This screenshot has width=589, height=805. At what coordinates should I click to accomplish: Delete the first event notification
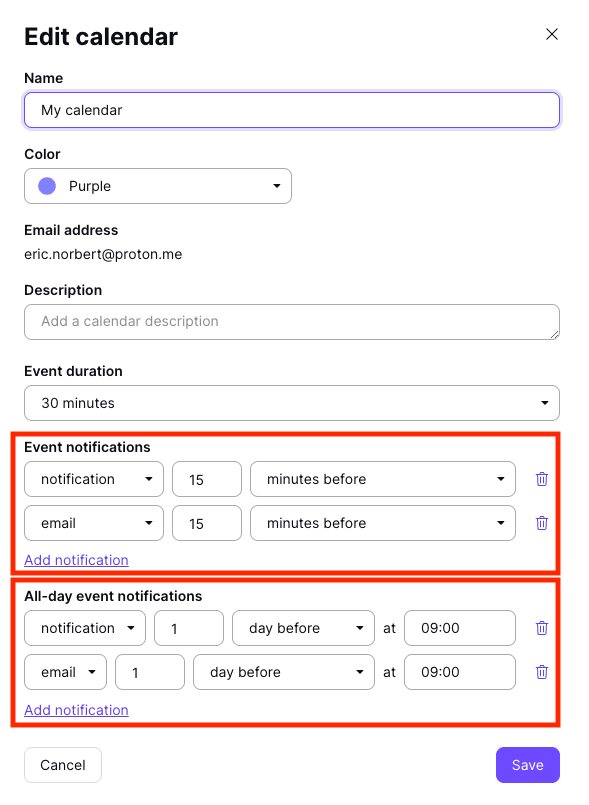(x=542, y=479)
